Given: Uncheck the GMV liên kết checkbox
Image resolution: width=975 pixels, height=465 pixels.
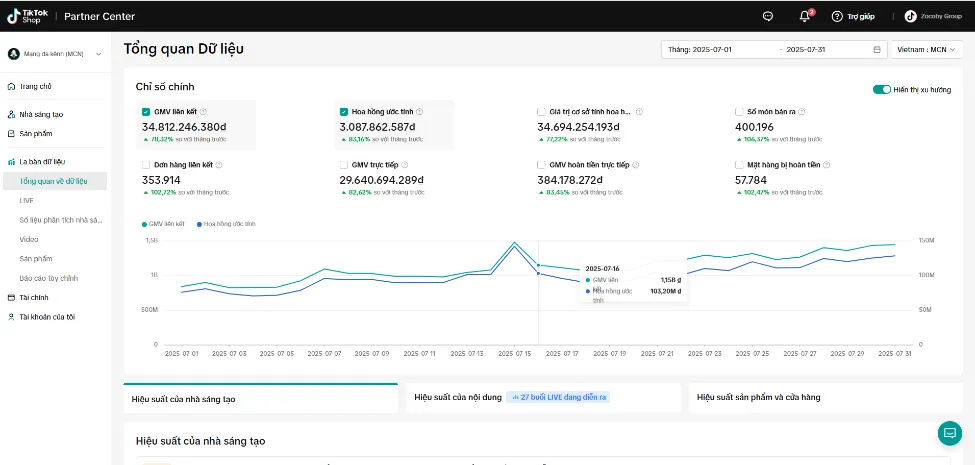Looking at the screenshot, I should click(147, 112).
